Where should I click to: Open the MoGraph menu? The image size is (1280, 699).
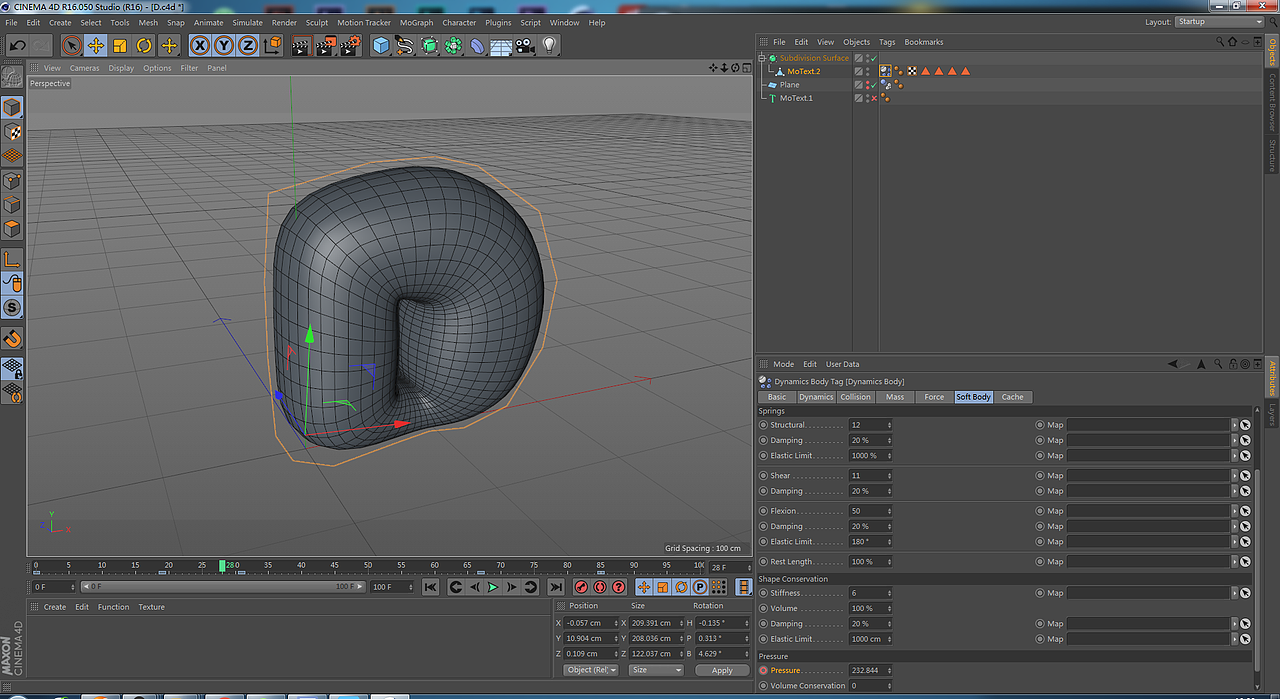pos(416,22)
